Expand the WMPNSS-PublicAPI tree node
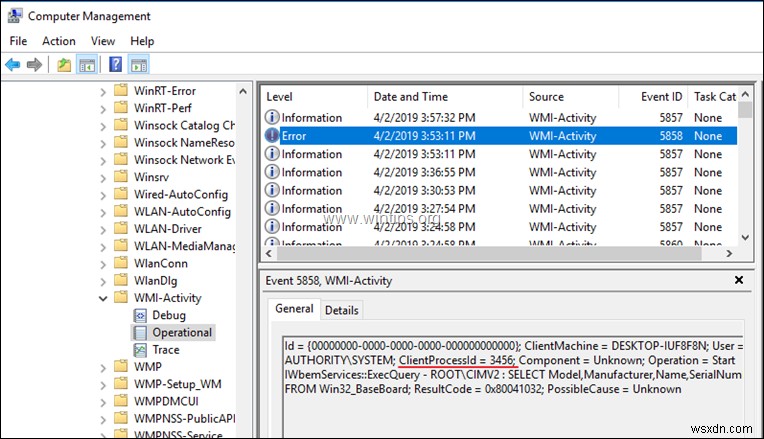 coord(103,419)
